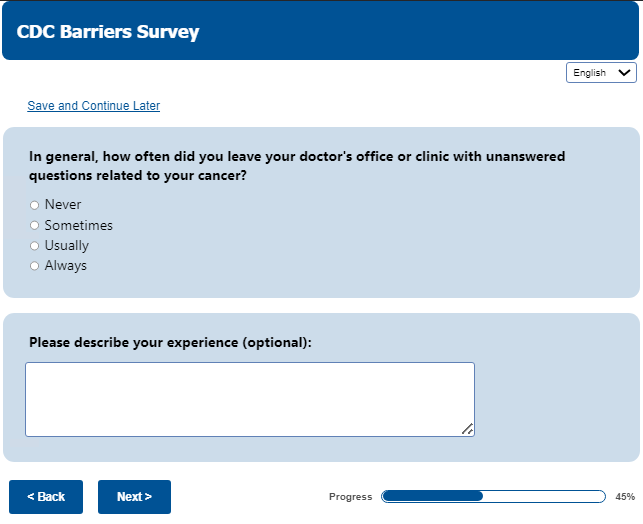Click the 'Please describe your experience' label
This screenshot has height=524, width=643.
coord(170,342)
